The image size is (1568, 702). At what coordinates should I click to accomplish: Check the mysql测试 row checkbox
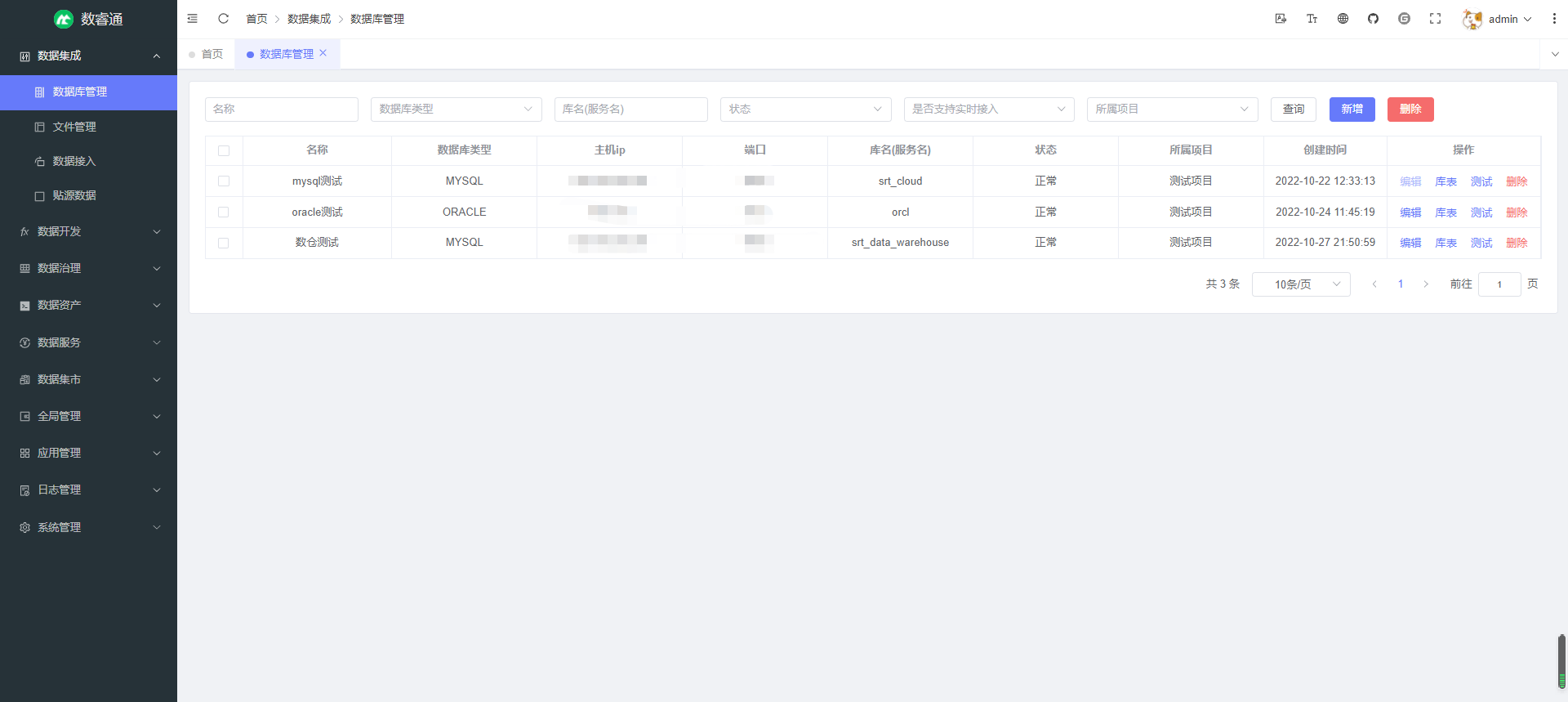(x=224, y=181)
